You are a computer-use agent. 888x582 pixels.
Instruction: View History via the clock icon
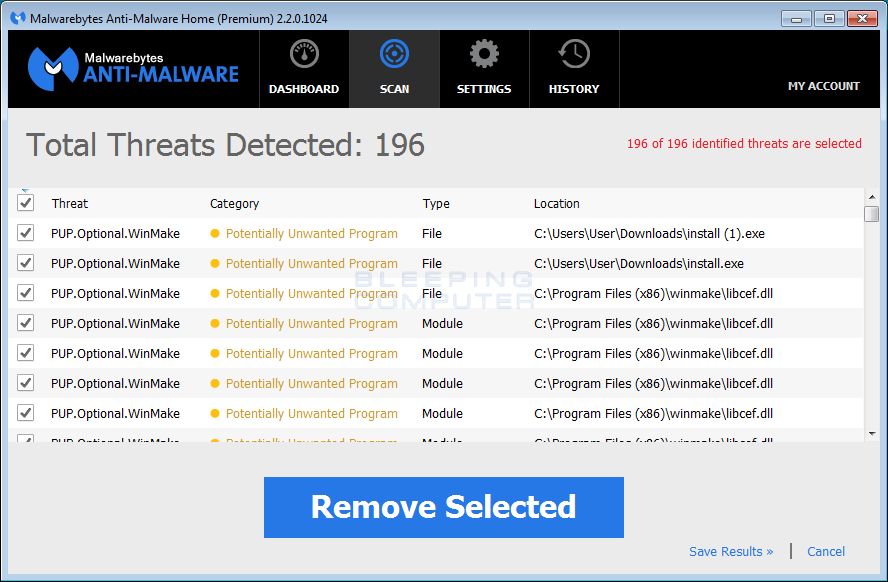pyautogui.click(x=573, y=53)
